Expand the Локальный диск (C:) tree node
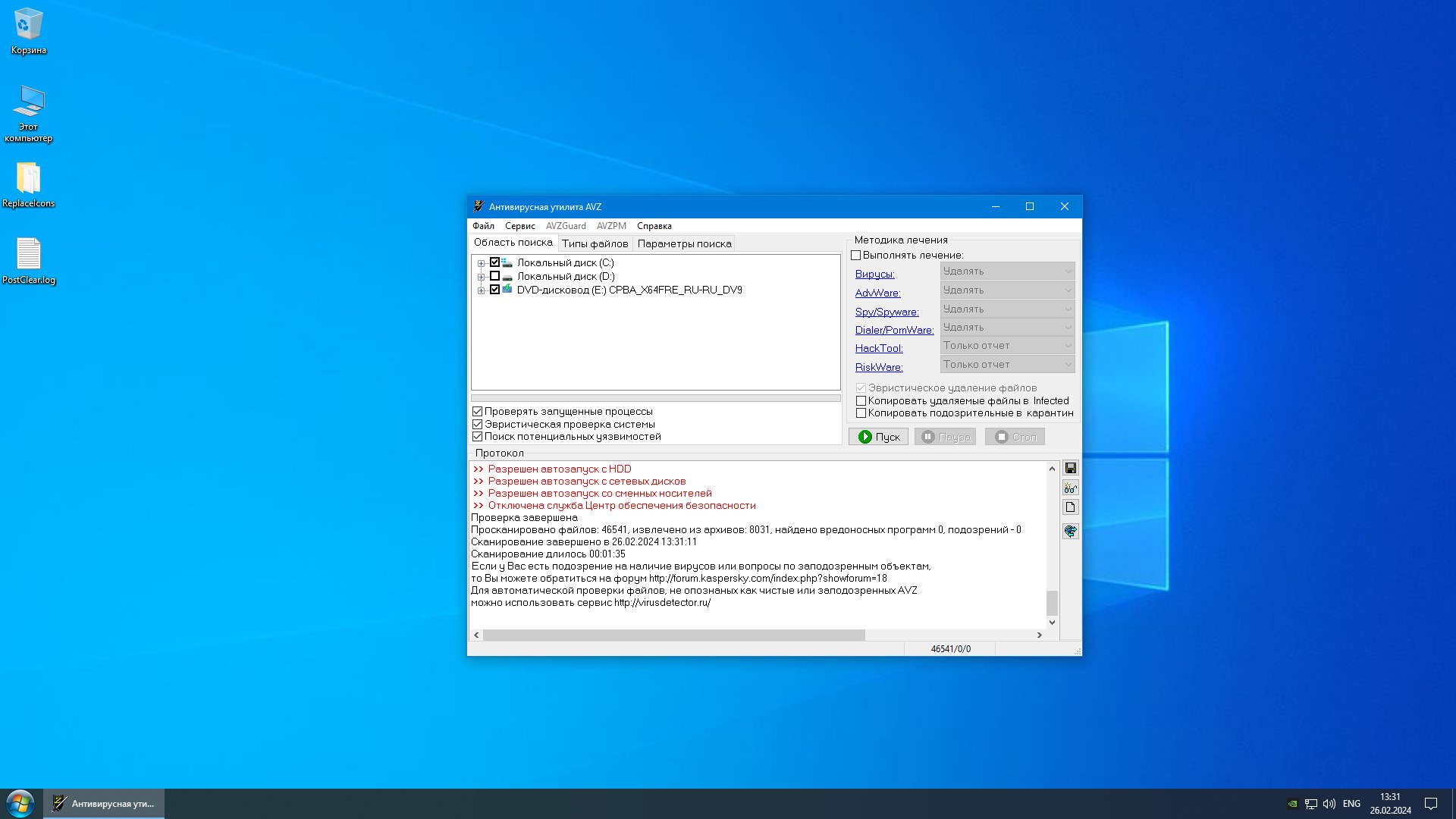Viewport: 1456px width, 819px height. point(481,263)
